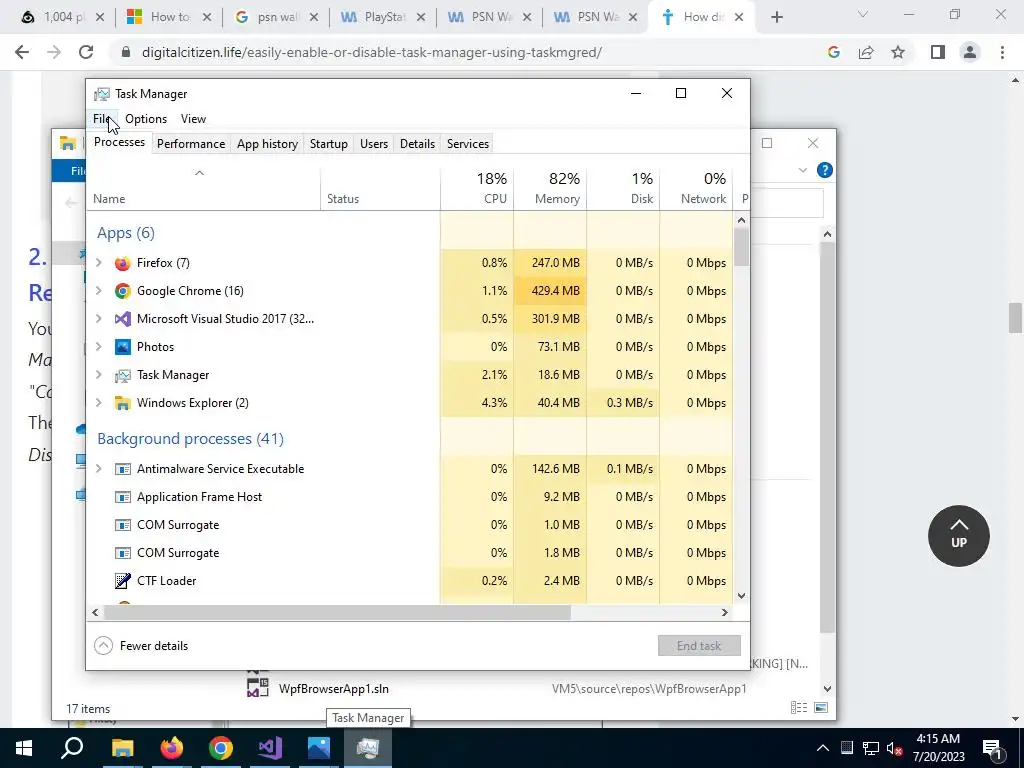The image size is (1024, 768).
Task: Click the Antimalware Service Executable icon
Action: (x=122, y=469)
